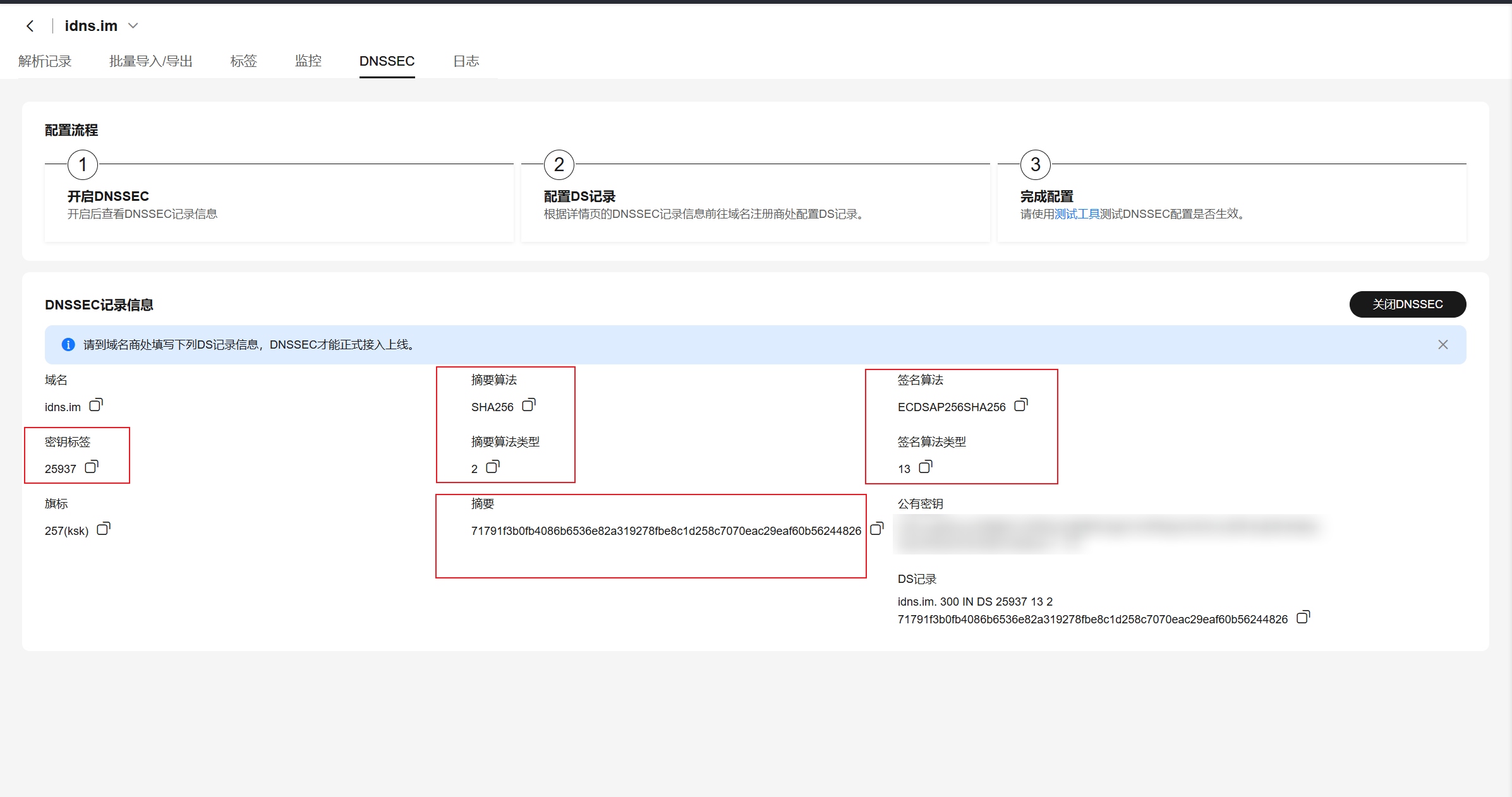Click step 1 circle 开启DNSSEC
Screen dimensions: 1512x797
(83, 165)
